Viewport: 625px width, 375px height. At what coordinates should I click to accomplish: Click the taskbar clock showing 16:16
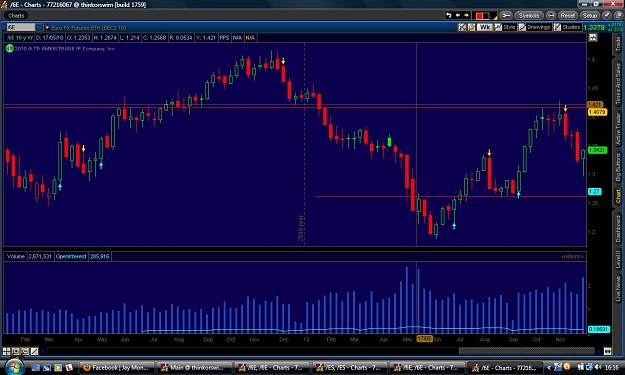coord(611,367)
